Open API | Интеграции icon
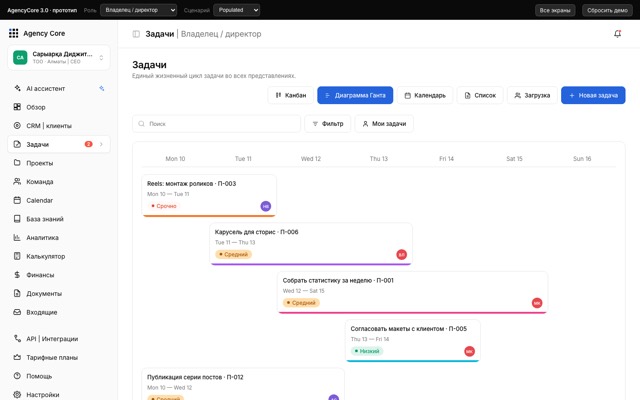Image resolution: width=640 pixels, height=400 pixels. pyautogui.click(x=17, y=338)
